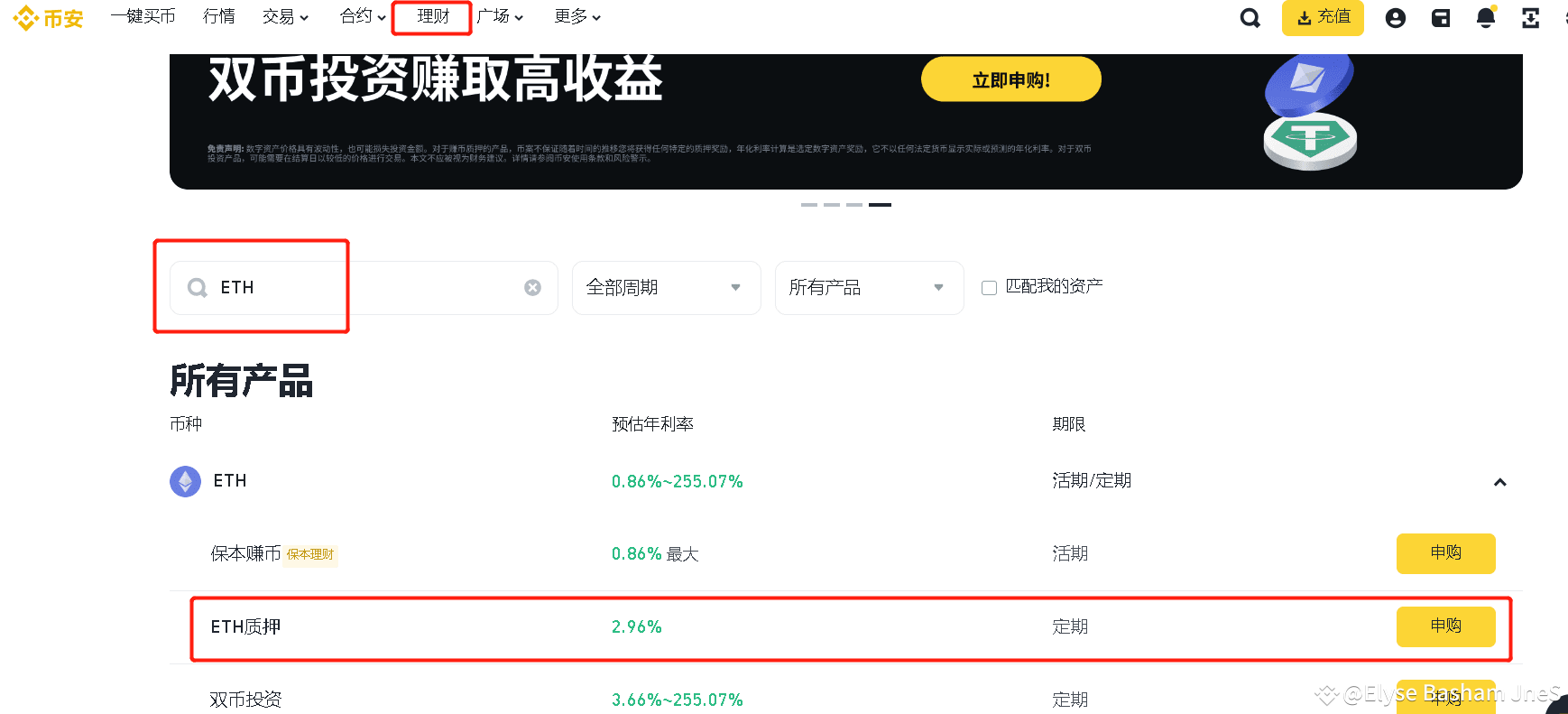Open the wallet icon in top bar
This screenshot has height=714, width=1568.
[1440, 17]
